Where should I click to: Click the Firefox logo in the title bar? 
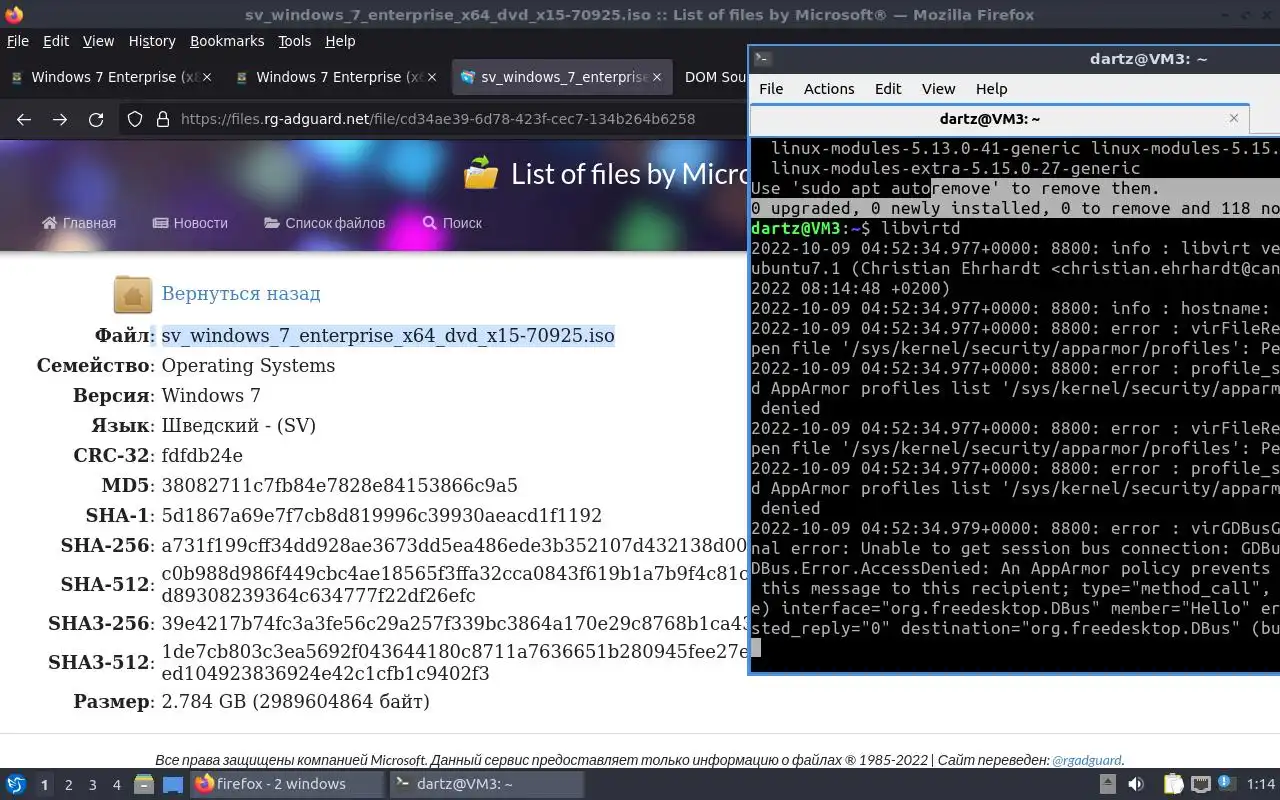tap(13, 14)
